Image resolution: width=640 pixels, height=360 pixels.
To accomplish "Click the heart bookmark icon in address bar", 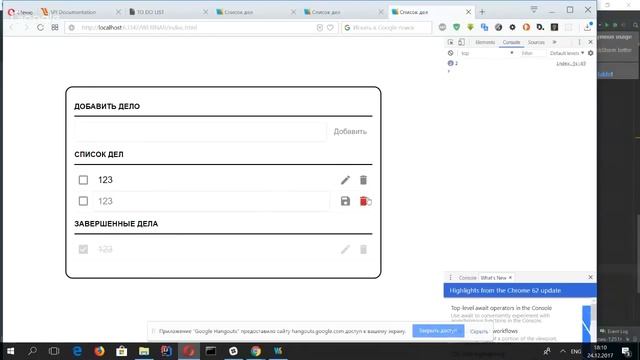I will pyautogui.click(x=330, y=27).
